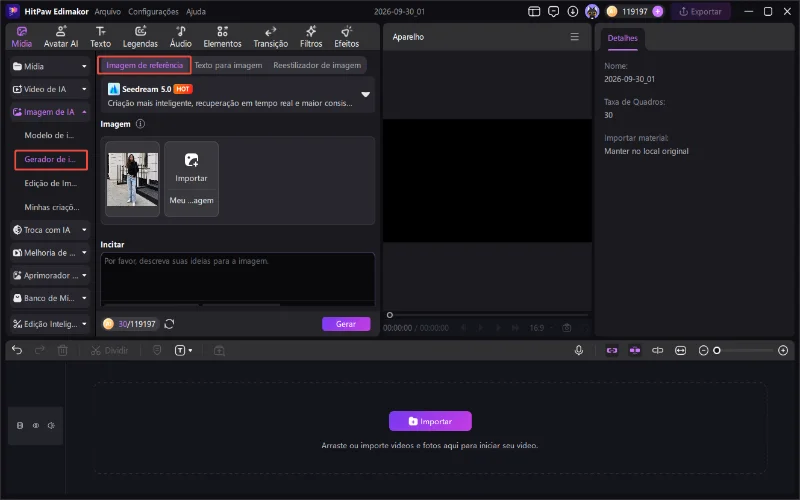Click the timeline zoom slider handle
Viewport: 800px width, 500px height.
click(717, 351)
